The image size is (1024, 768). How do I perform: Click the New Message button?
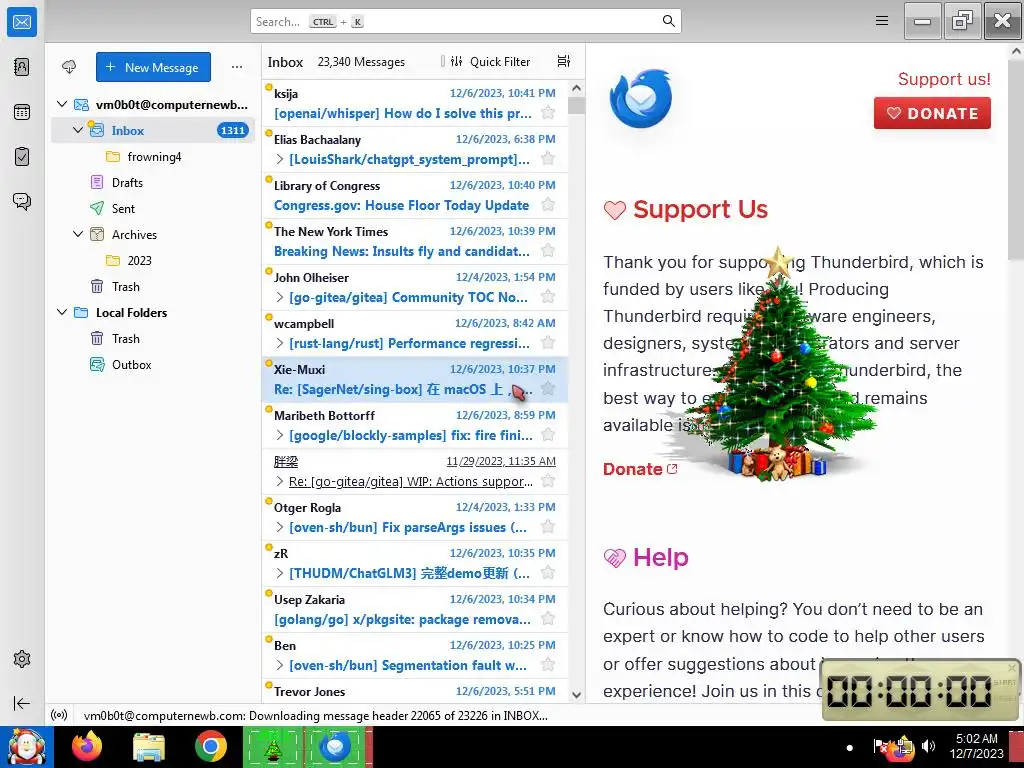153,67
